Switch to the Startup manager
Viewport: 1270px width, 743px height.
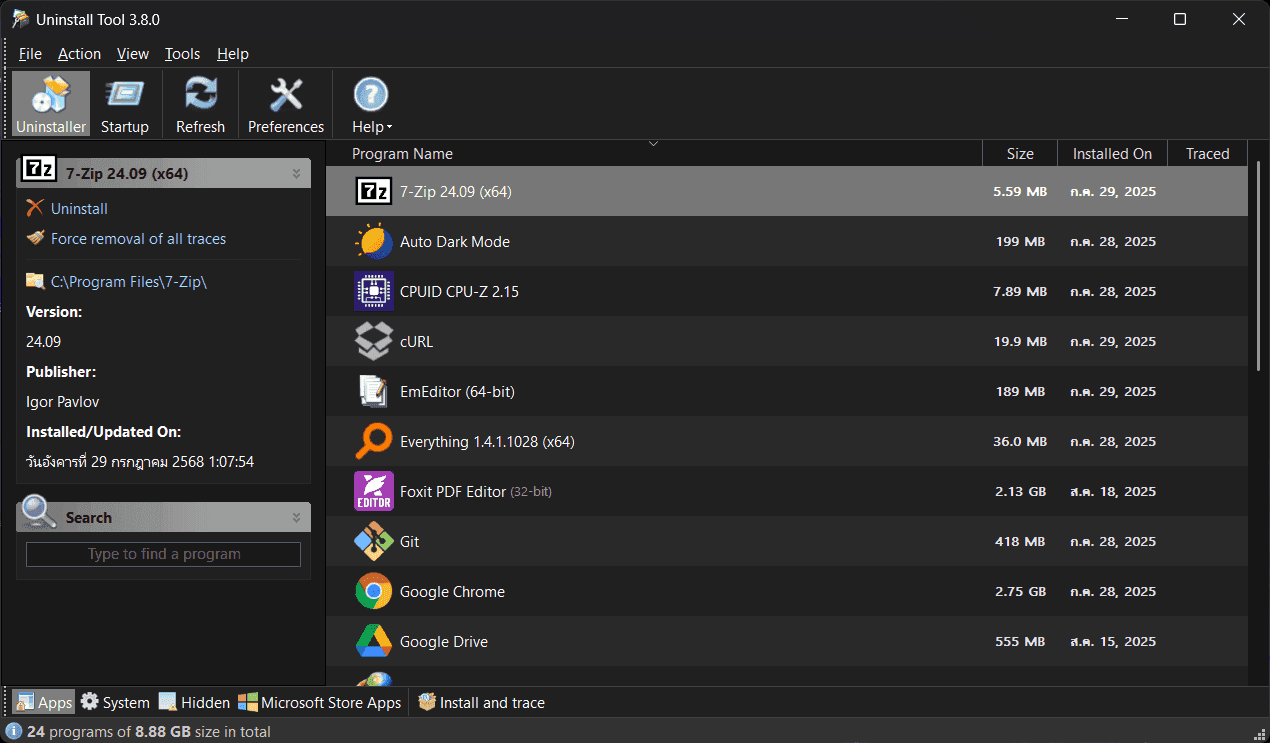125,103
